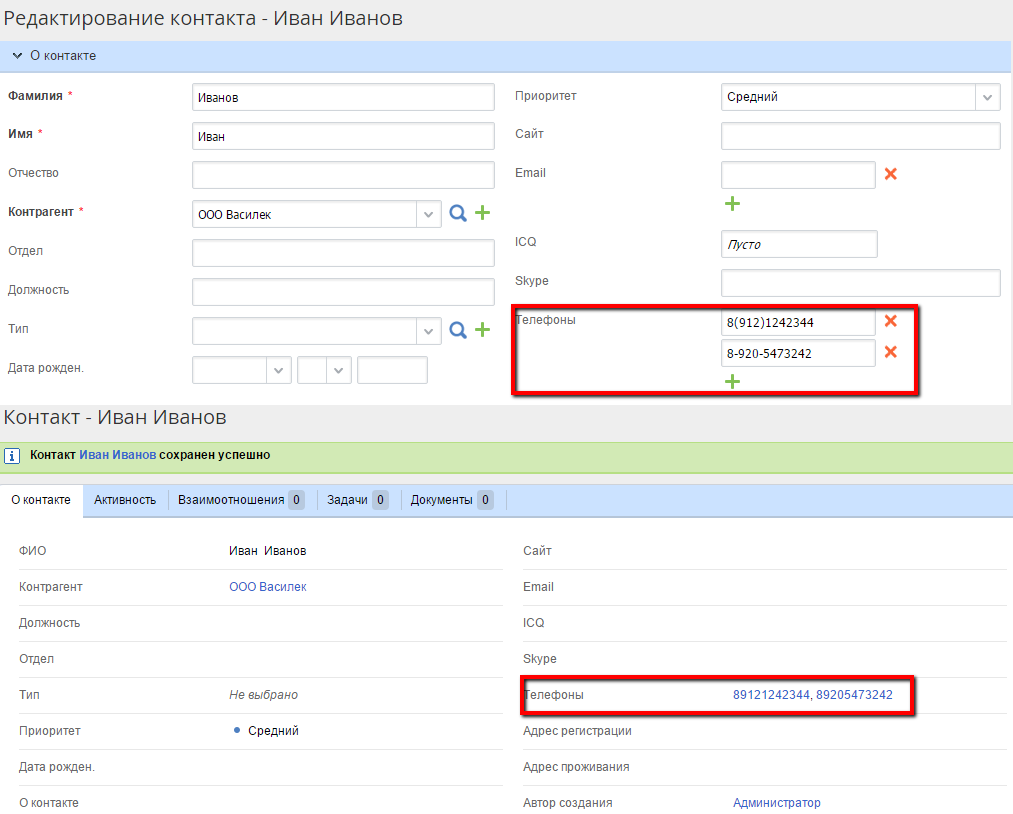Remove the Email field with red cross
The height and width of the screenshot is (814, 1013).
[x=891, y=174]
